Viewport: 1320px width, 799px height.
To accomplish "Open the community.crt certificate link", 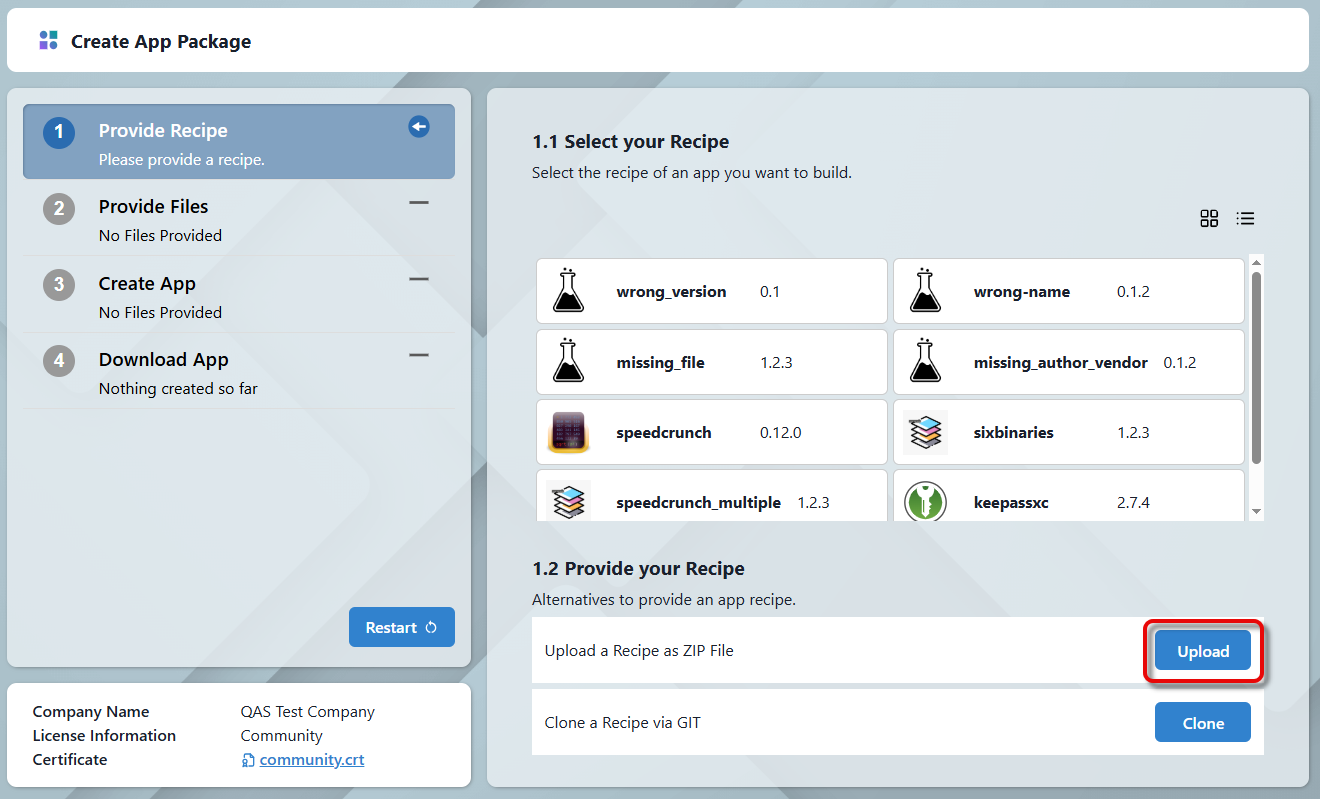I will 311,760.
